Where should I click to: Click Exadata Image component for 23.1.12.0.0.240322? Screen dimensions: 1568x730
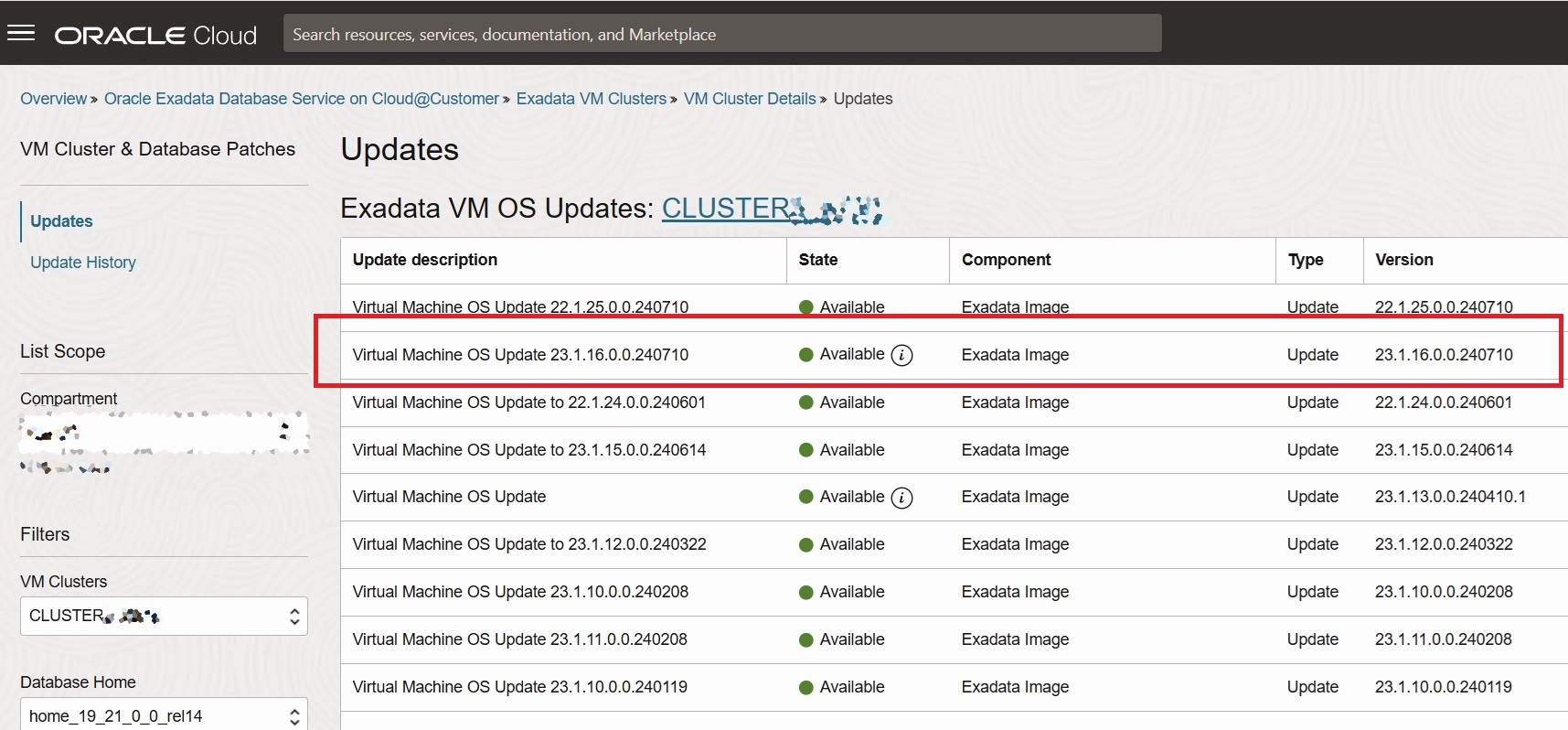(1015, 544)
